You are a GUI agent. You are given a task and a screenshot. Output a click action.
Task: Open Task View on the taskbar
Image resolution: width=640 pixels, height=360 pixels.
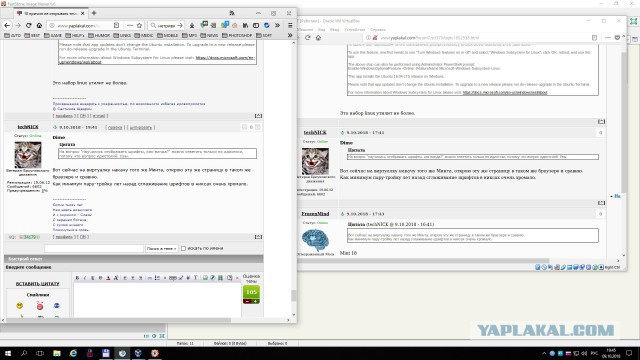40,353
